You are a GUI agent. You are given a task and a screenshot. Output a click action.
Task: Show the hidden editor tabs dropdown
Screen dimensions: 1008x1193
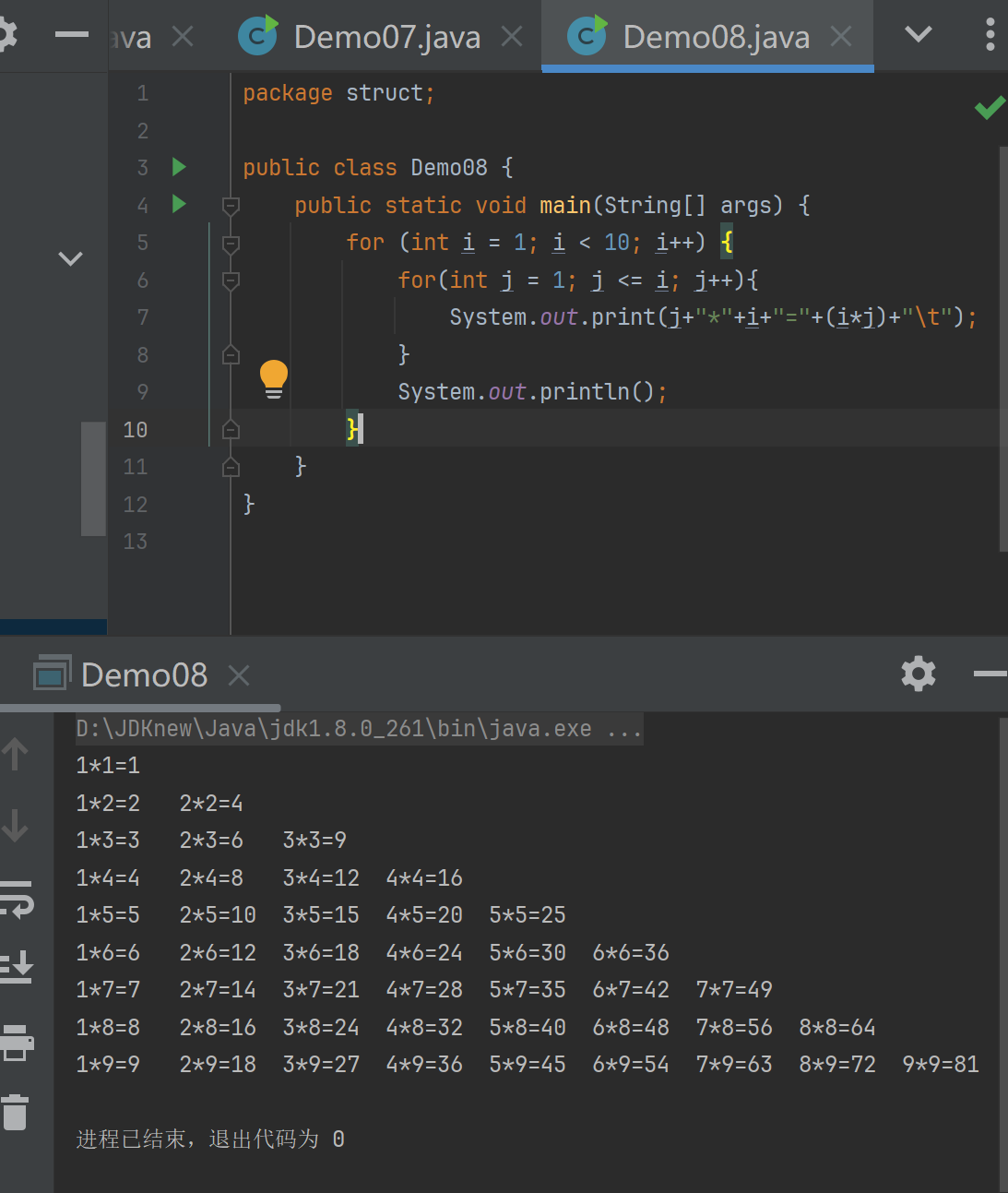918,35
